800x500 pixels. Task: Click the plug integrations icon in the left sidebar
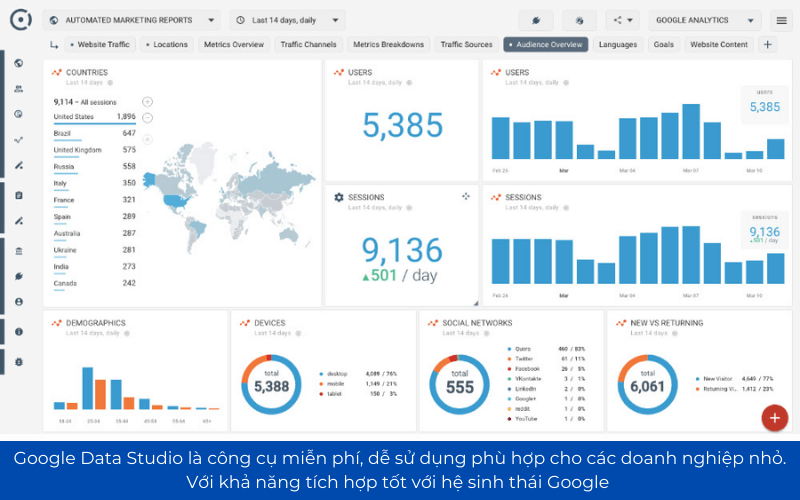pyautogui.click(x=19, y=277)
